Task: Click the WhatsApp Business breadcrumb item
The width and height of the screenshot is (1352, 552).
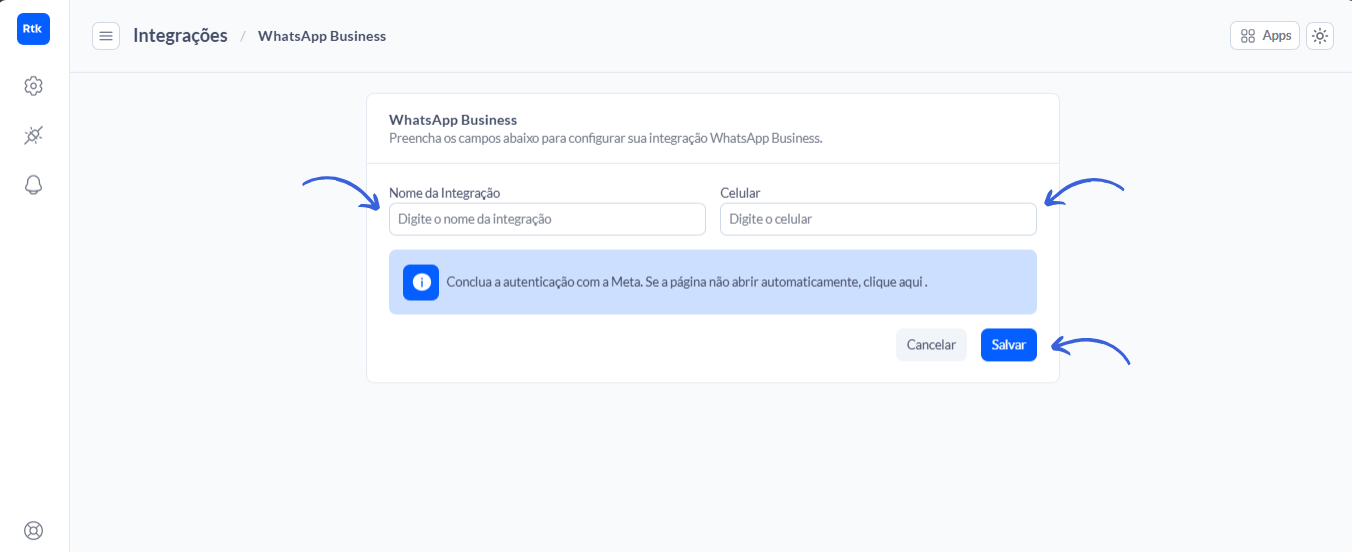Action: (322, 36)
